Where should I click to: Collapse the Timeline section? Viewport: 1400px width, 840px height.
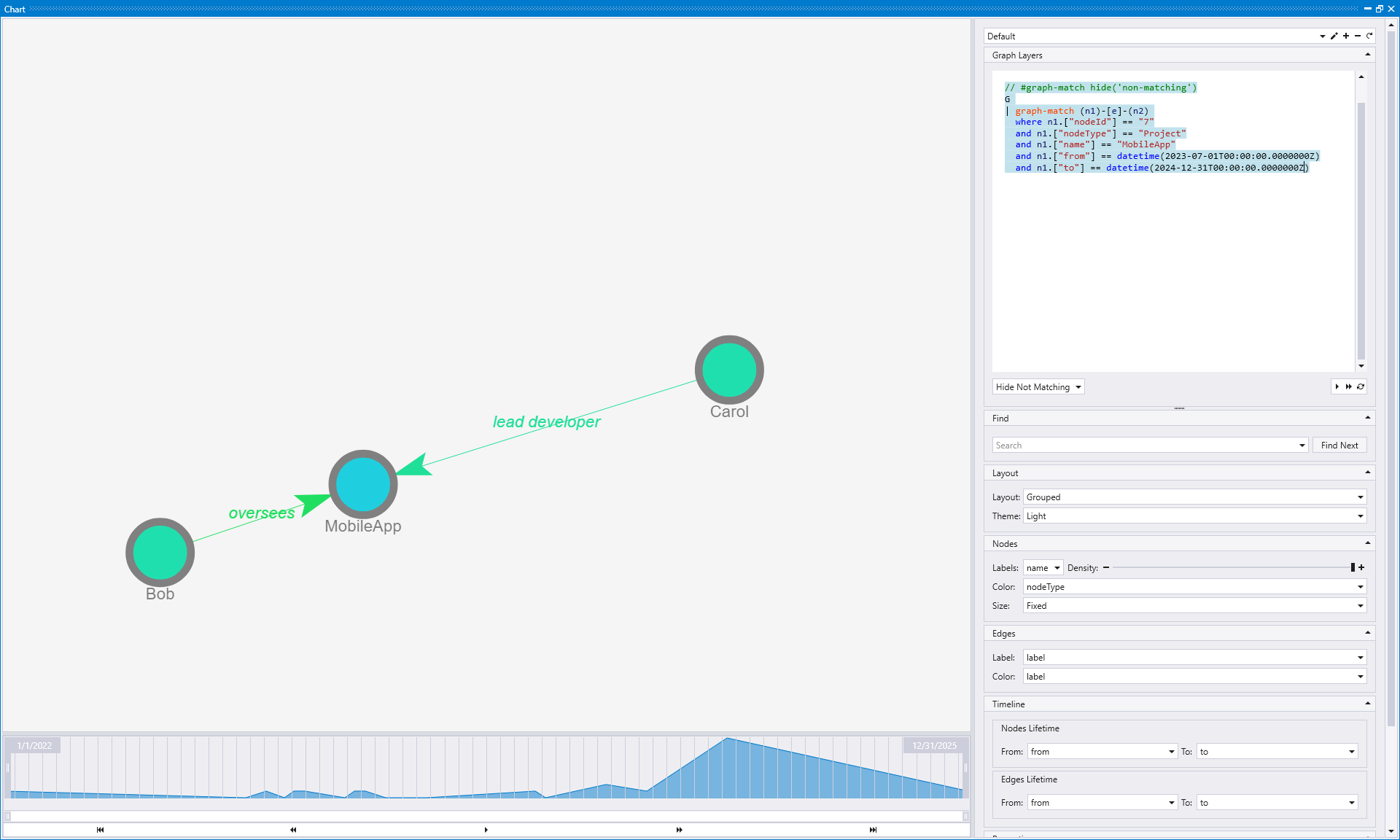click(x=1368, y=704)
